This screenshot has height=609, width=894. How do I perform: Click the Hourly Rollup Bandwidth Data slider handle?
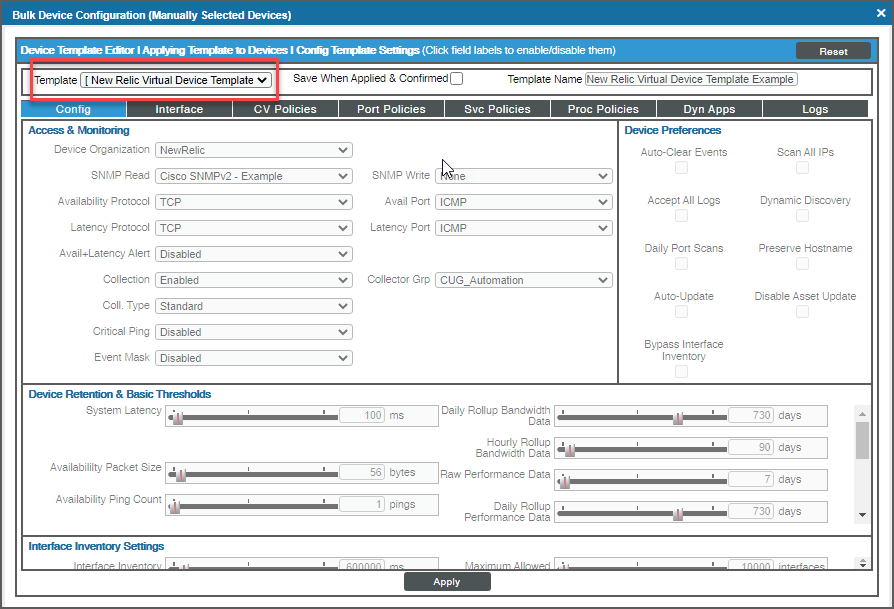tap(570, 450)
